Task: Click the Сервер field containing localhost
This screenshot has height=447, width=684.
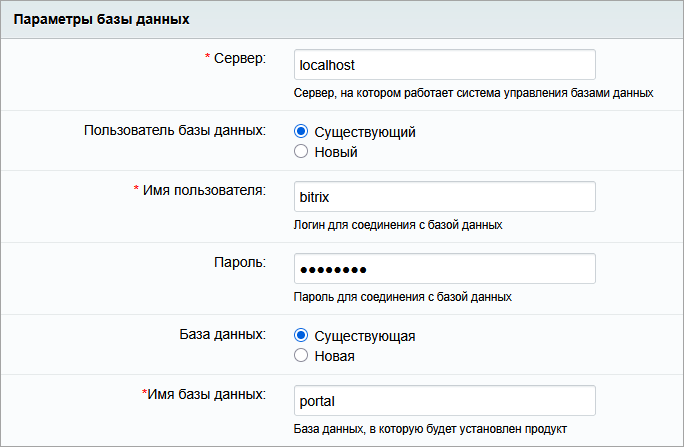Action: (x=445, y=65)
